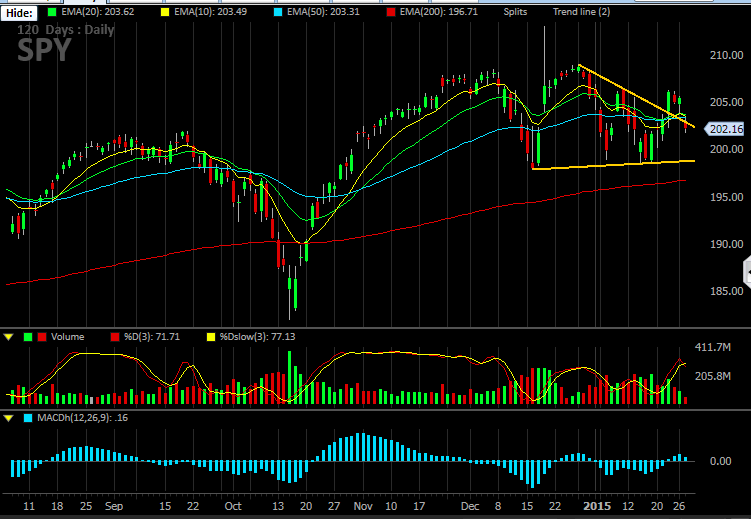
Task: Click the Oct date axis label
Action: click(x=233, y=507)
